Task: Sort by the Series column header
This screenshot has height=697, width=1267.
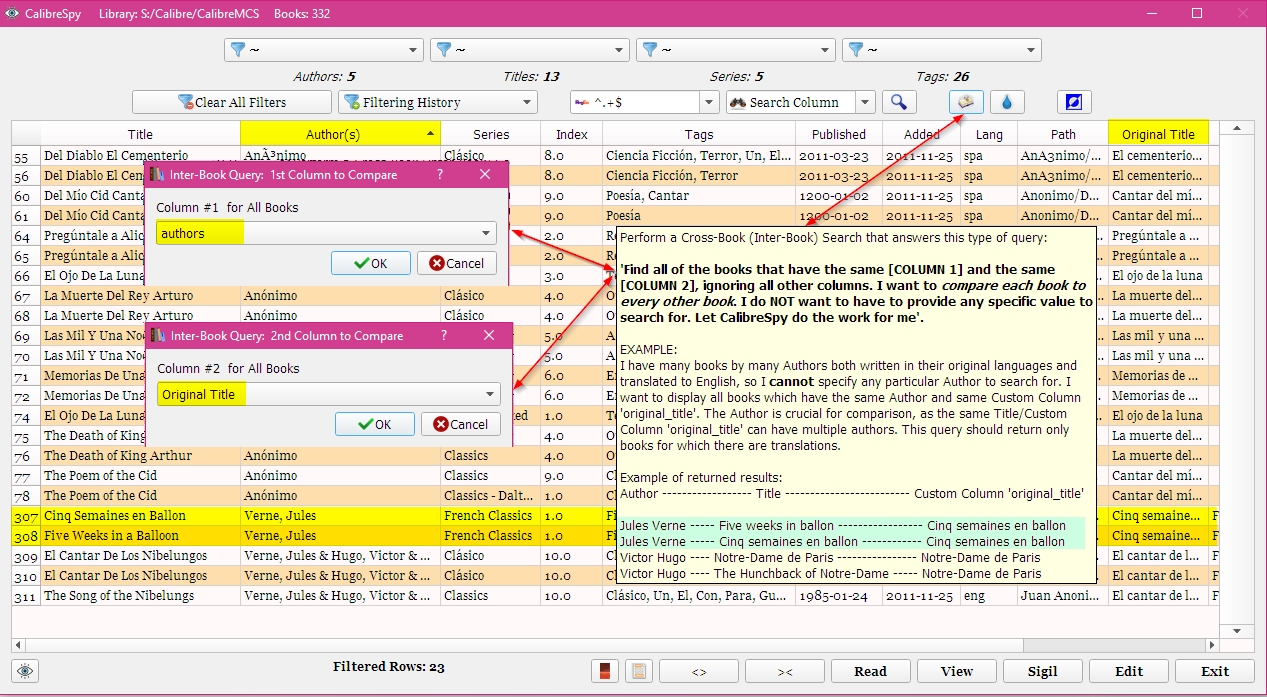Action: (491, 134)
